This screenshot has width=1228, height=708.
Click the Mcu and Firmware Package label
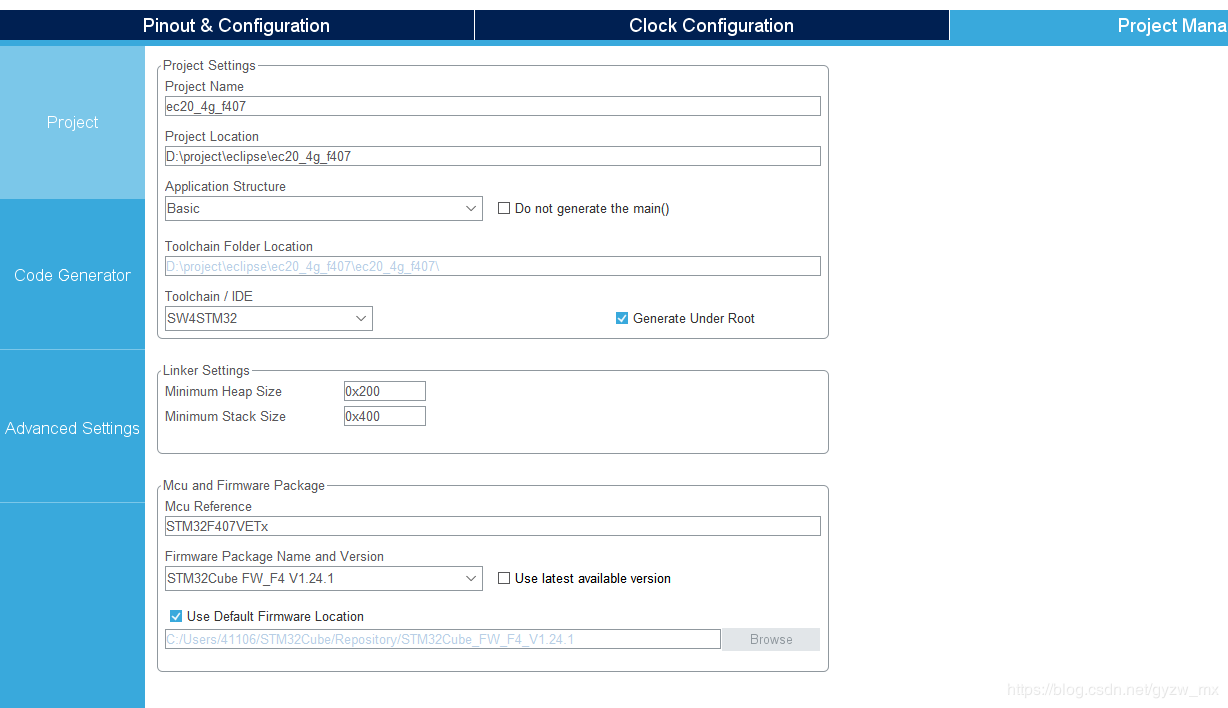[244, 485]
